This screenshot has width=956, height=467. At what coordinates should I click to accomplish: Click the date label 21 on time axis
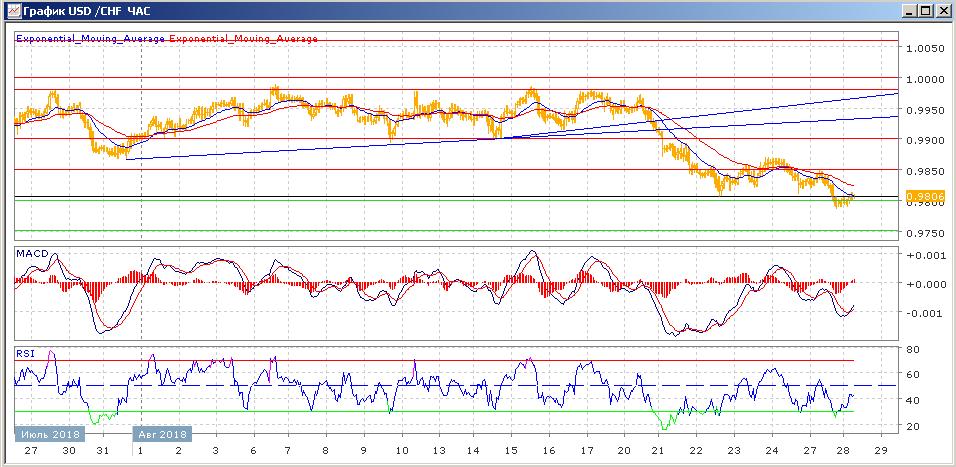coord(659,452)
